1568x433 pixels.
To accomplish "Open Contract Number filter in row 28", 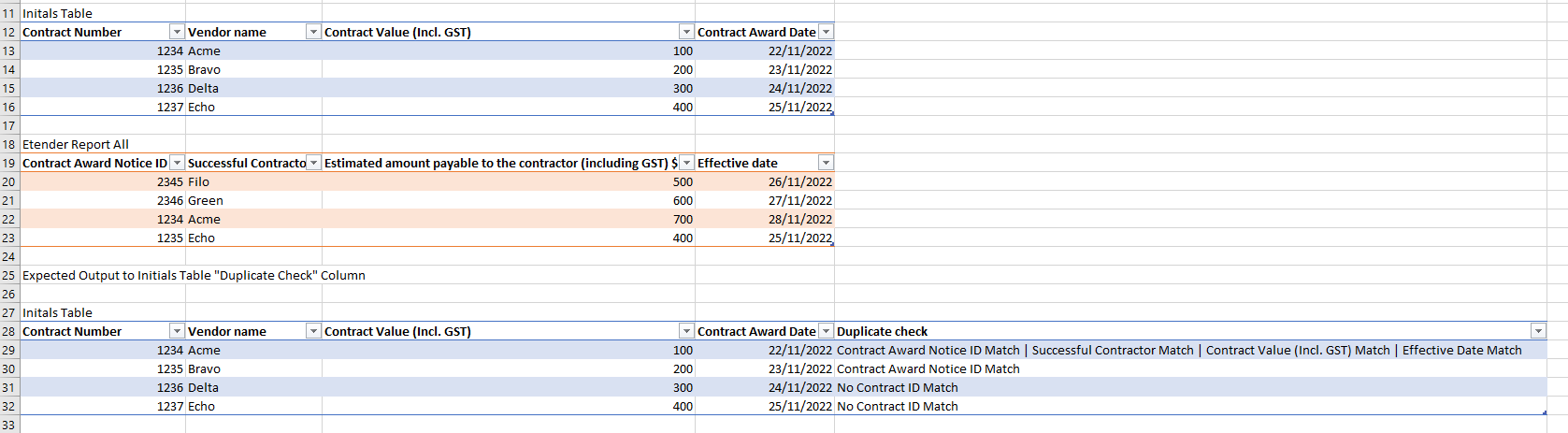I will [177, 331].
